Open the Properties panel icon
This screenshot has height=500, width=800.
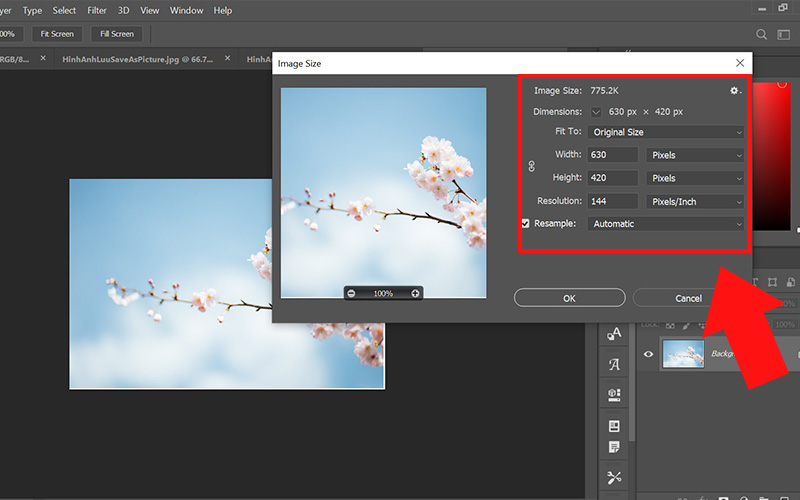614,426
